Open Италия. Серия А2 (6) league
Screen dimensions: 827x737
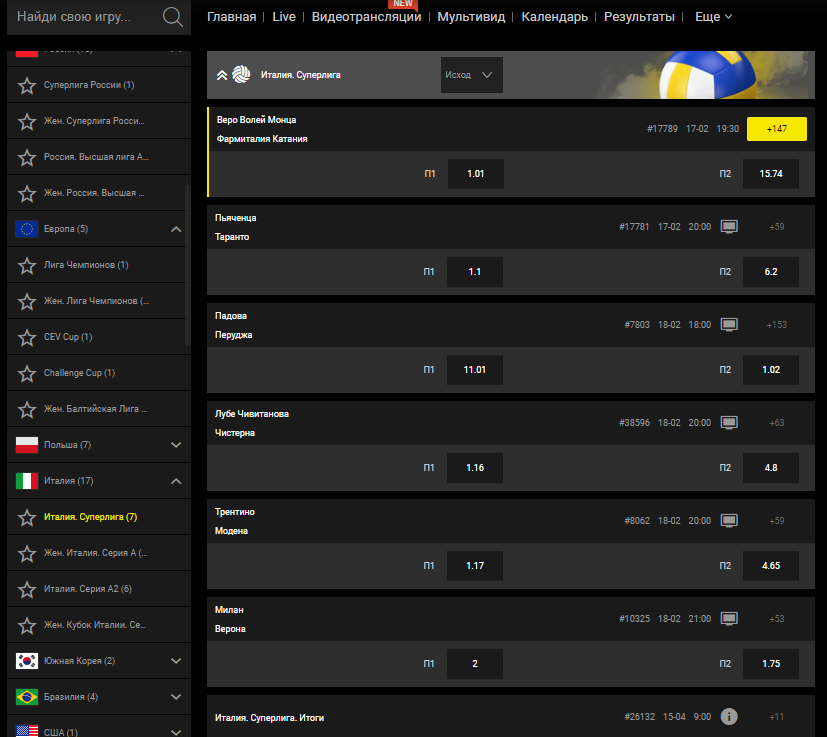(88, 589)
